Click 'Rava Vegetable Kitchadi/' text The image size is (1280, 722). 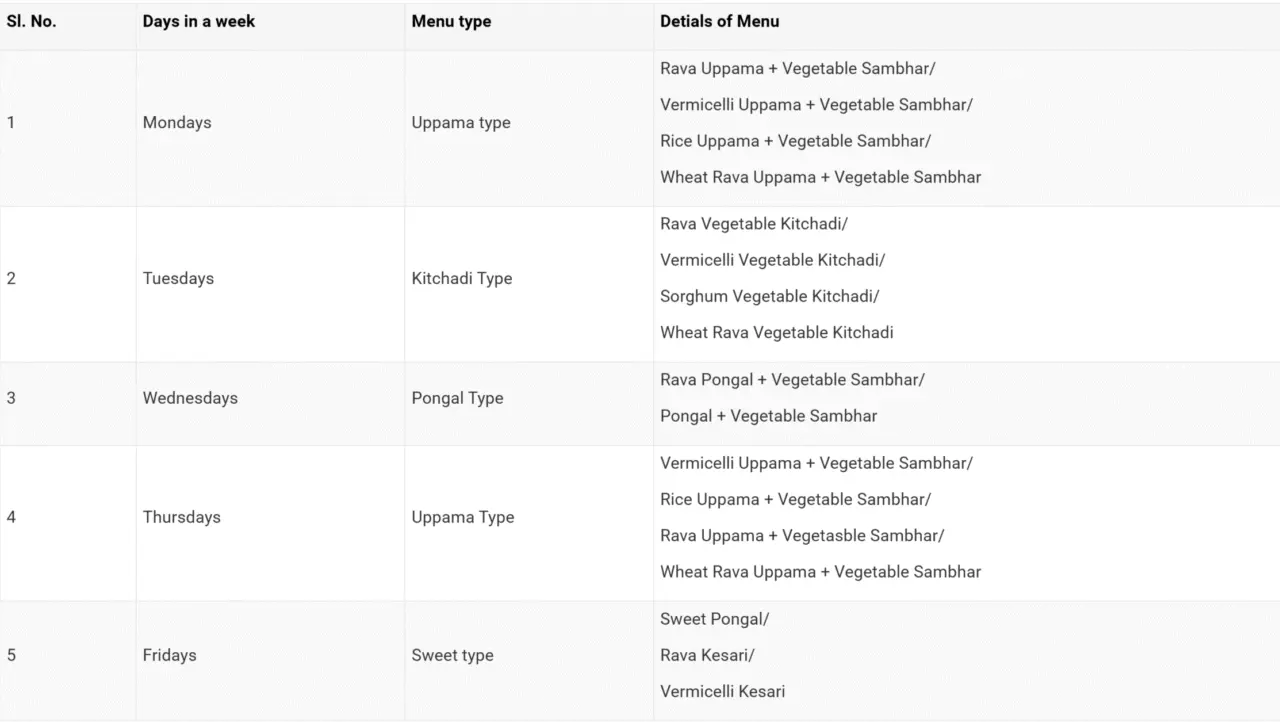pos(753,224)
